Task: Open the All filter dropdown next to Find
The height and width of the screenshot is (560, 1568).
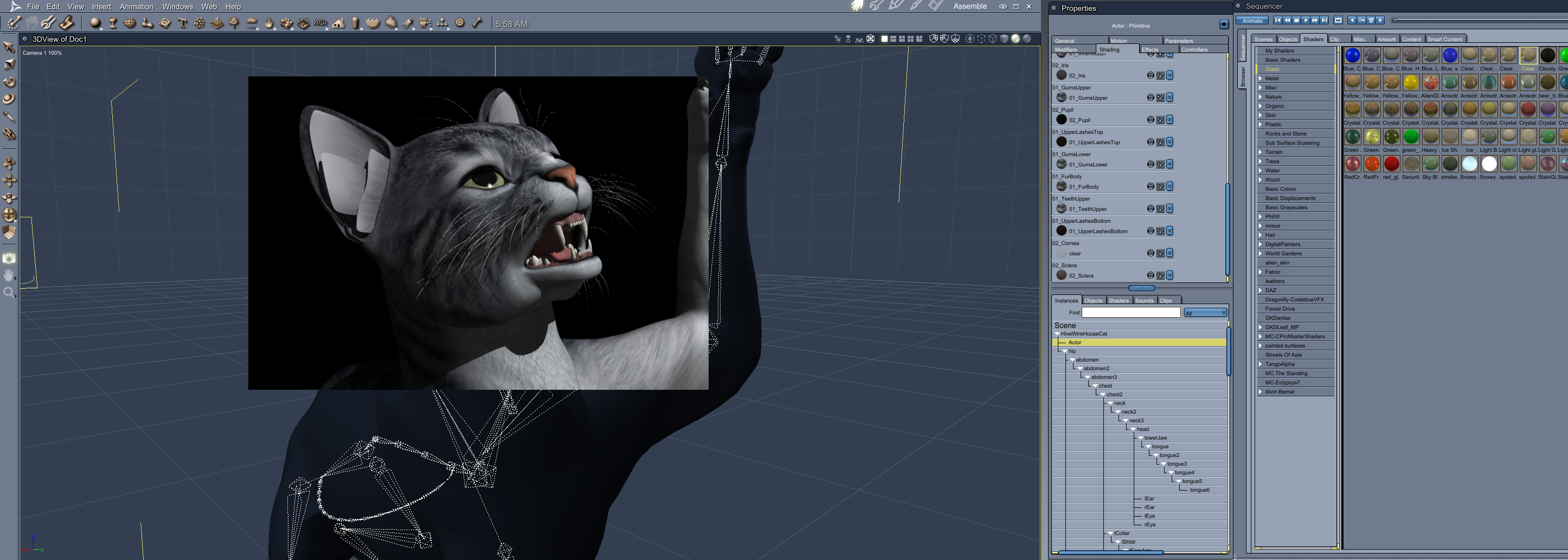Action: [x=1205, y=313]
